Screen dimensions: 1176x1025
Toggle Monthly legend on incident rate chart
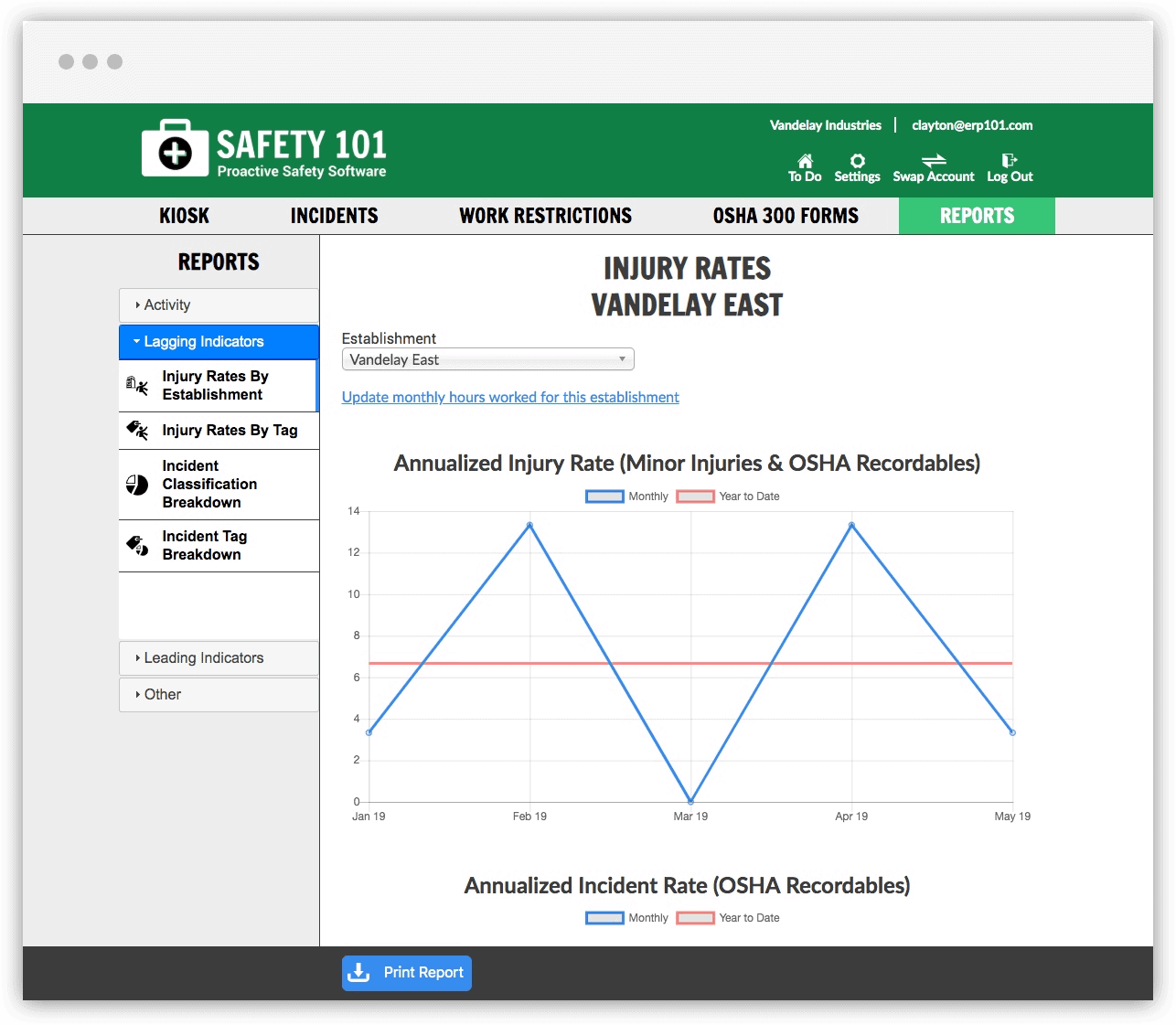click(604, 917)
